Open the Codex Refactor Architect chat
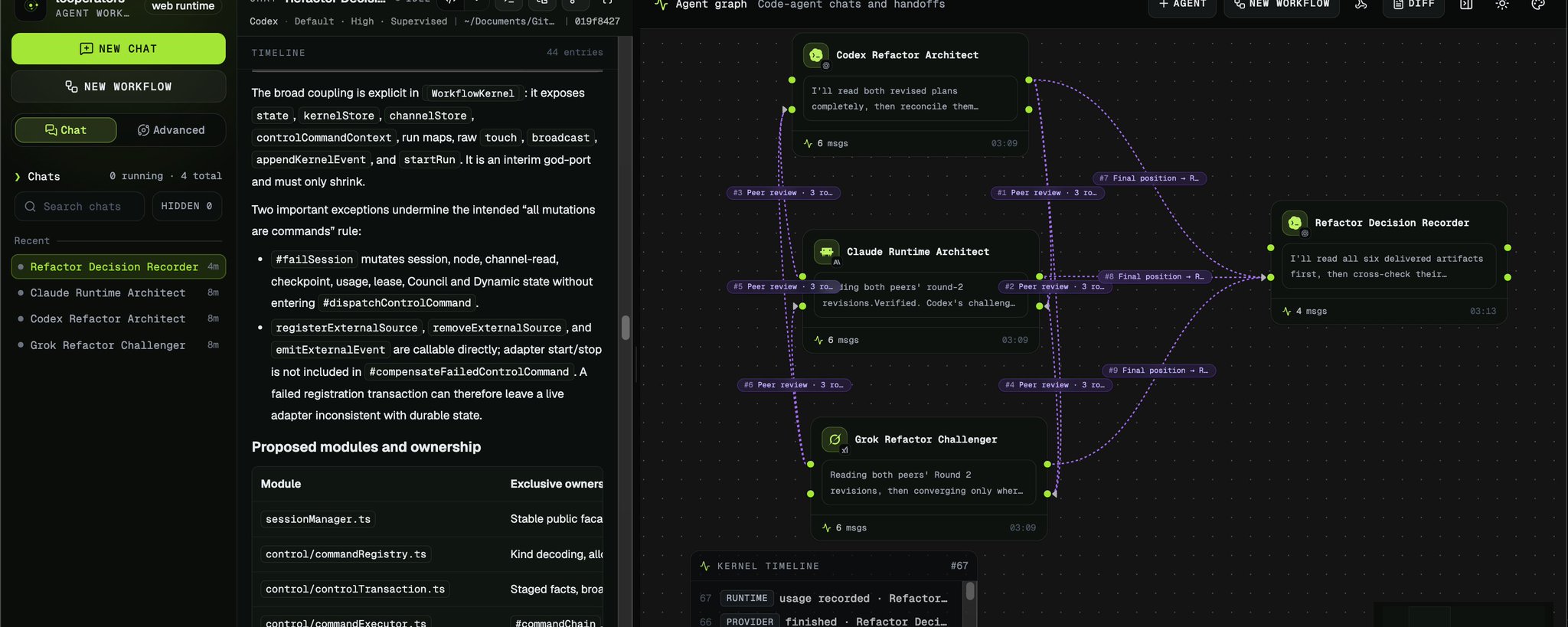This screenshot has width=1568, height=627. (x=119, y=318)
